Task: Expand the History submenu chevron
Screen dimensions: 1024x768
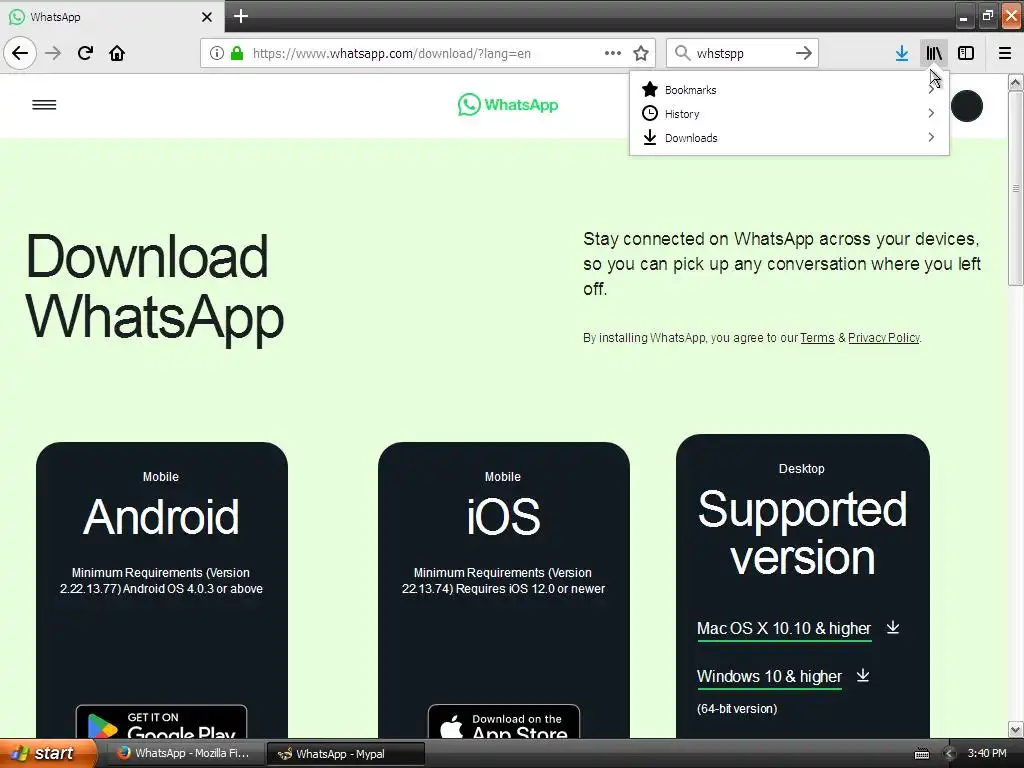Action: 931,113
